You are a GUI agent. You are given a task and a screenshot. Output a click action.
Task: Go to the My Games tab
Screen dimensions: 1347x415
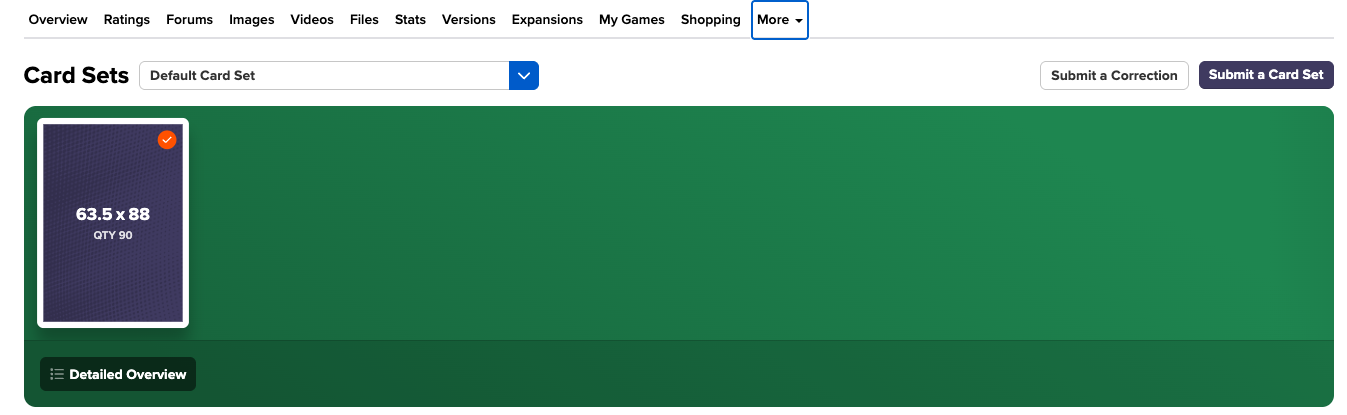coord(632,19)
